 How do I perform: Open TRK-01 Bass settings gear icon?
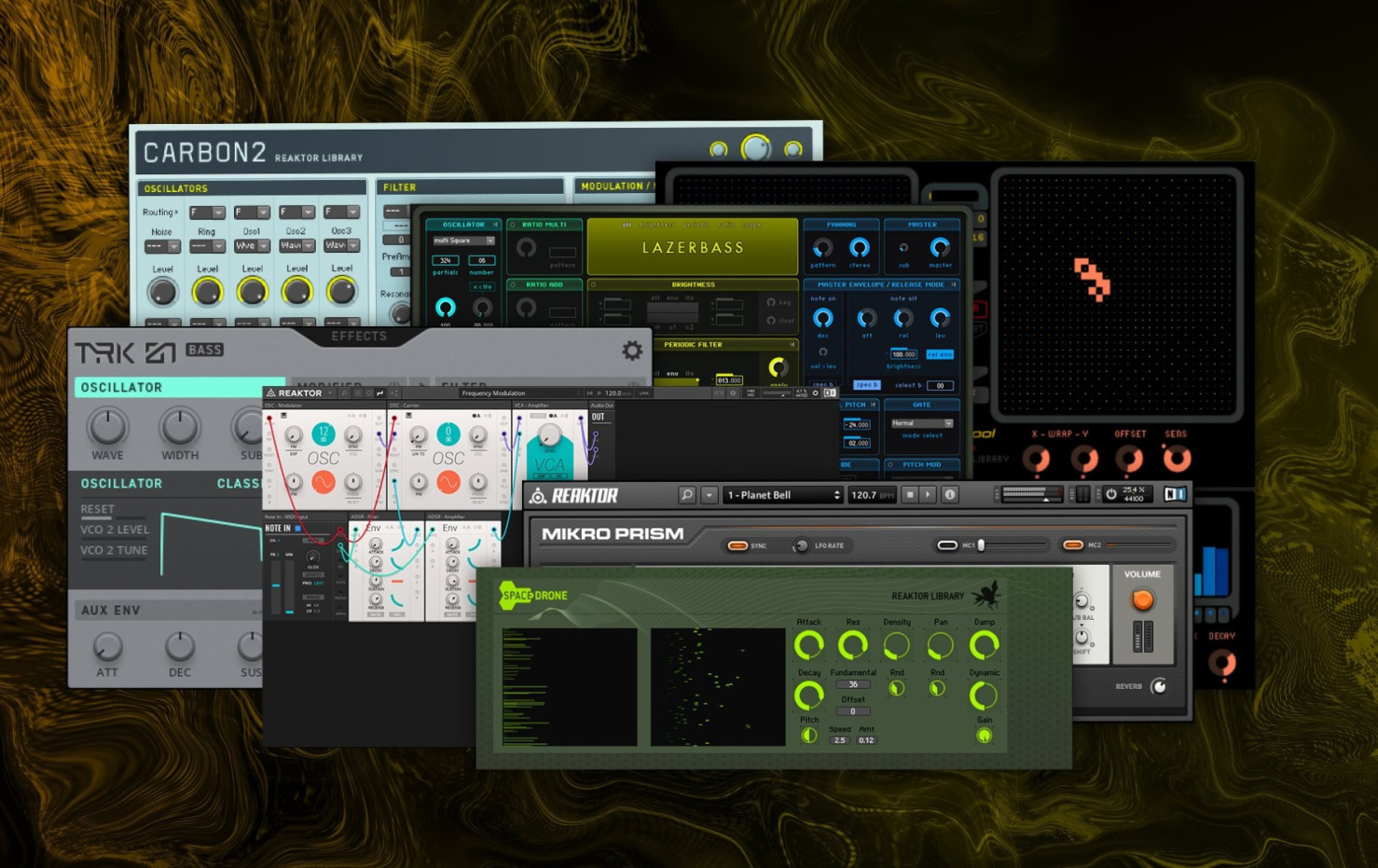(x=632, y=351)
